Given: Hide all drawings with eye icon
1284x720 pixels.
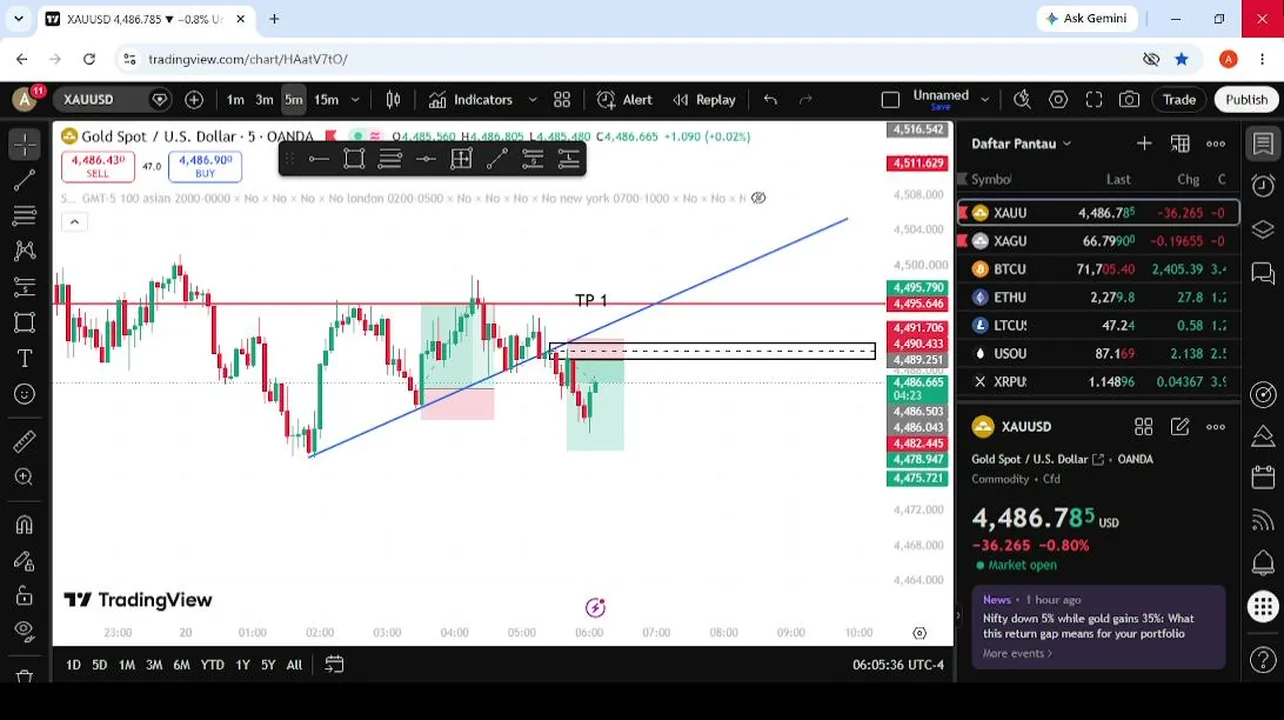Looking at the screenshot, I should pos(25,631).
